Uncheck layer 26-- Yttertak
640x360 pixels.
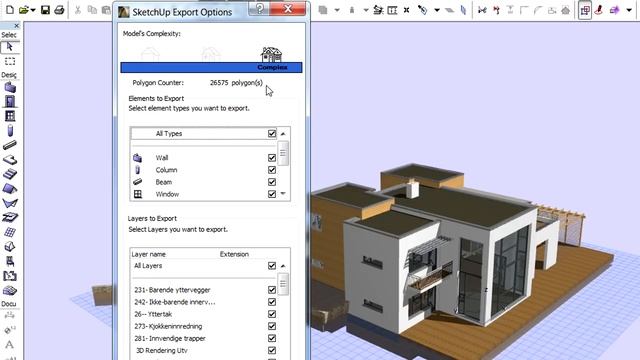tap(272, 314)
